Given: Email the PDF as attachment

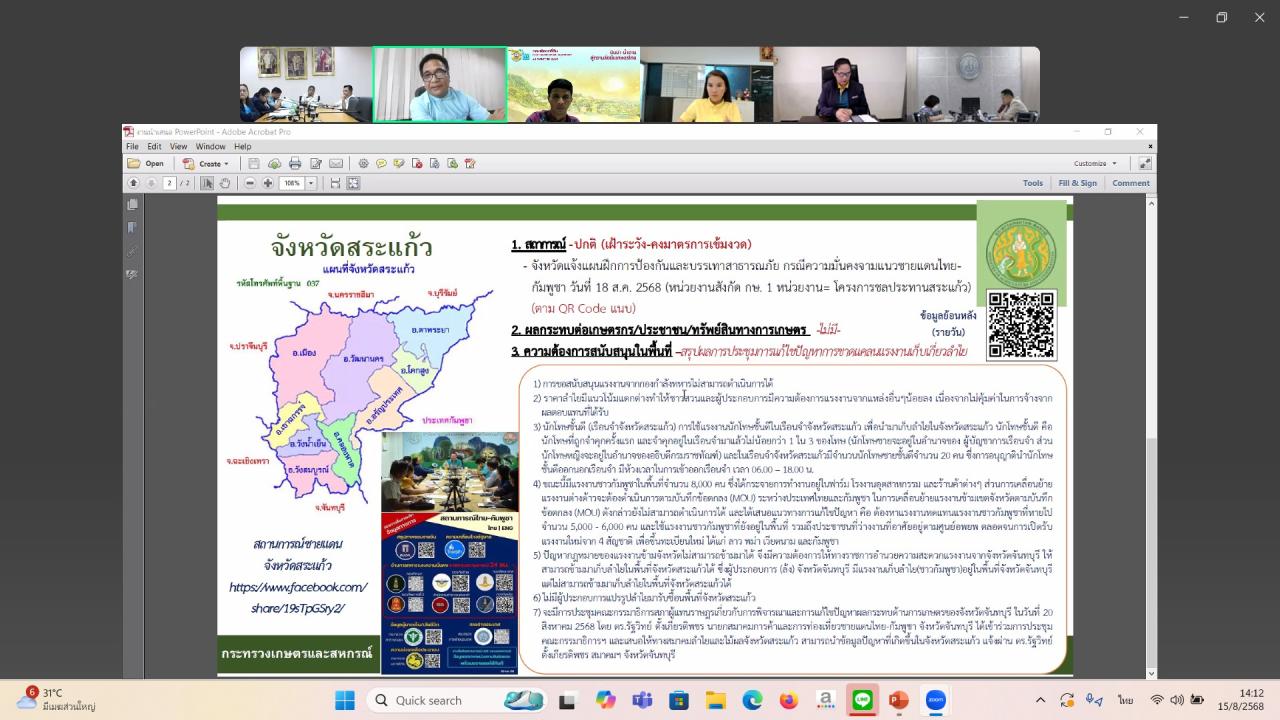Looking at the screenshot, I should point(335,163).
